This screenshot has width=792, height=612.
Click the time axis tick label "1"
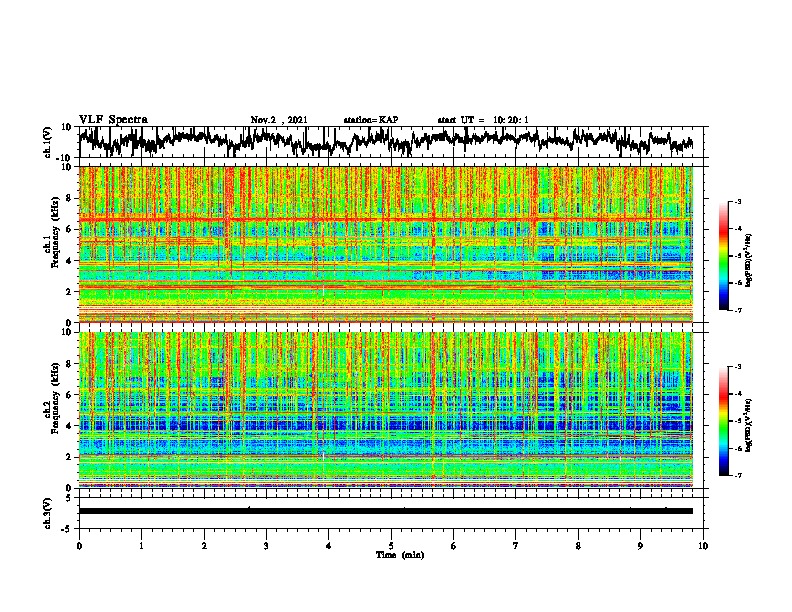pos(141,546)
